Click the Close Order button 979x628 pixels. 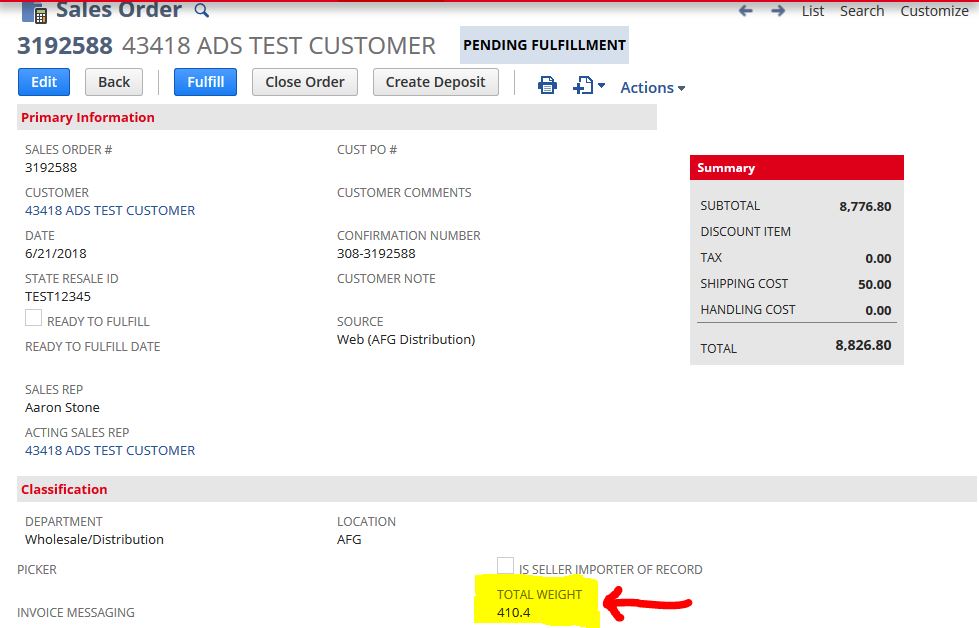coord(305,82)
